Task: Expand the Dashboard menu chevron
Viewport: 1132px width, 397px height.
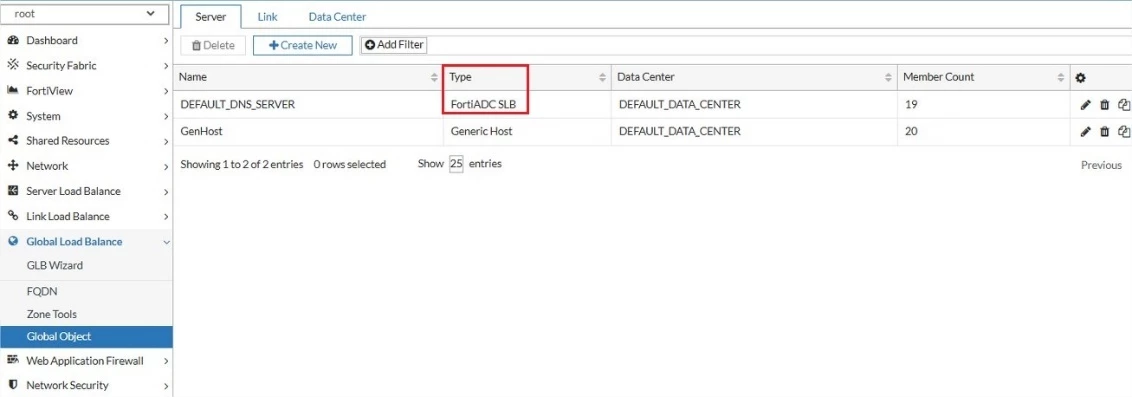Action: point(165,40)
